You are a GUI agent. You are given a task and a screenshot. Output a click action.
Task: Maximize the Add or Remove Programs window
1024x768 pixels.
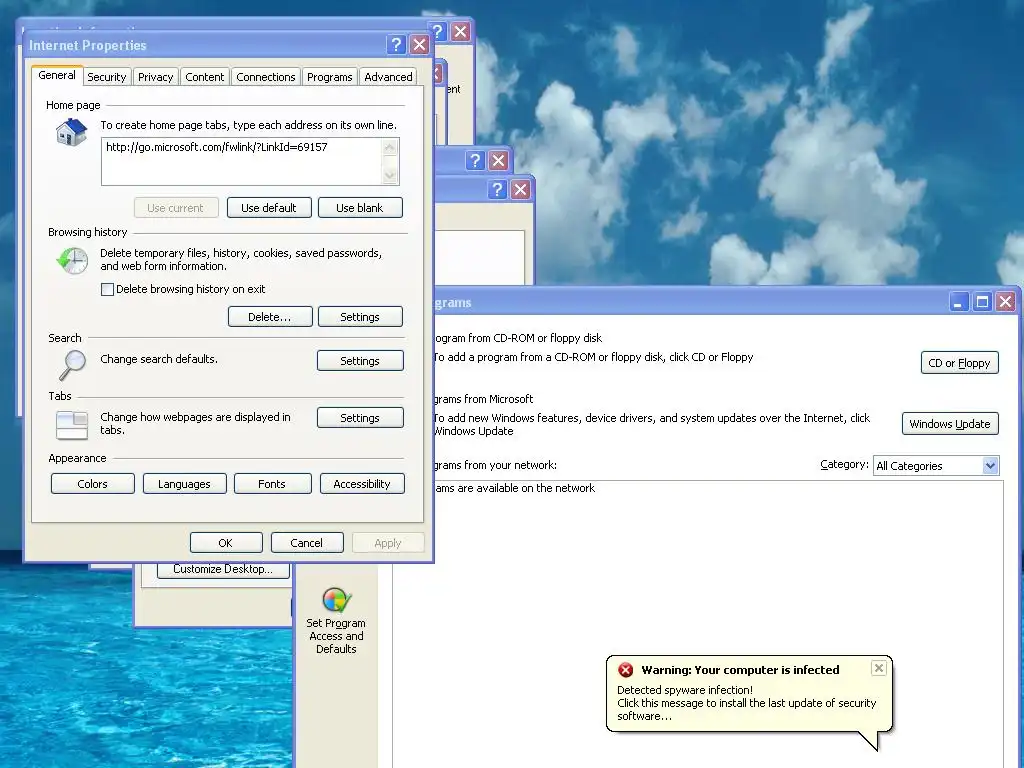982,302
